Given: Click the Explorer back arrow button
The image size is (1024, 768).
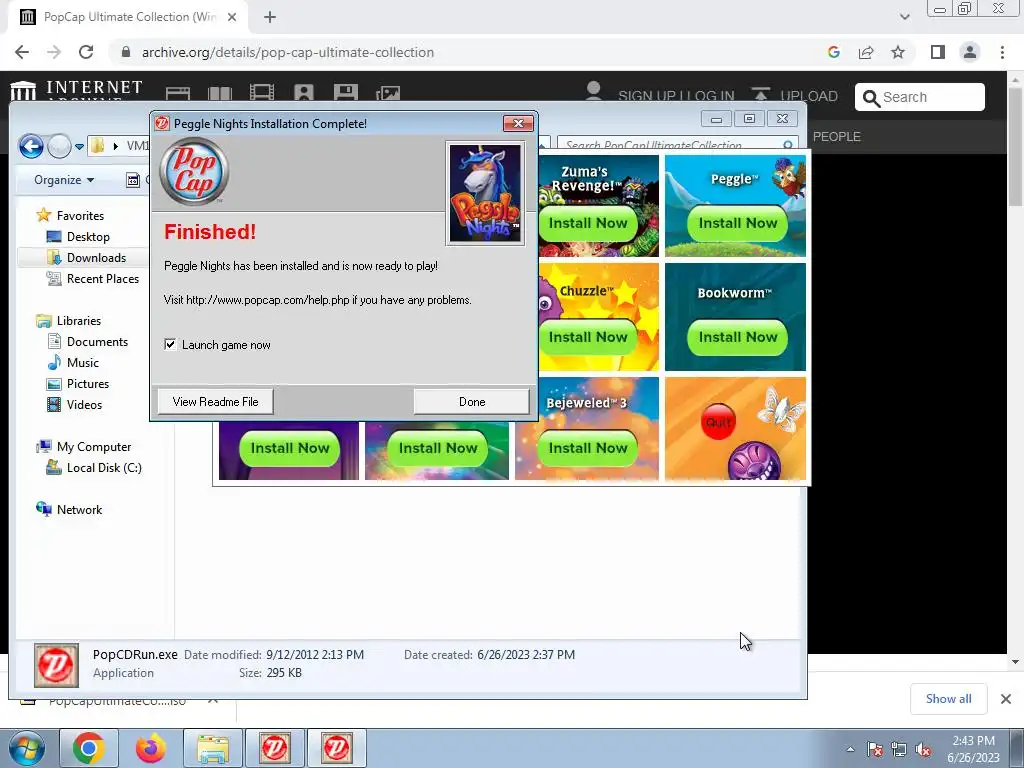Looking at the screenshot, I should tap(31, 146).
